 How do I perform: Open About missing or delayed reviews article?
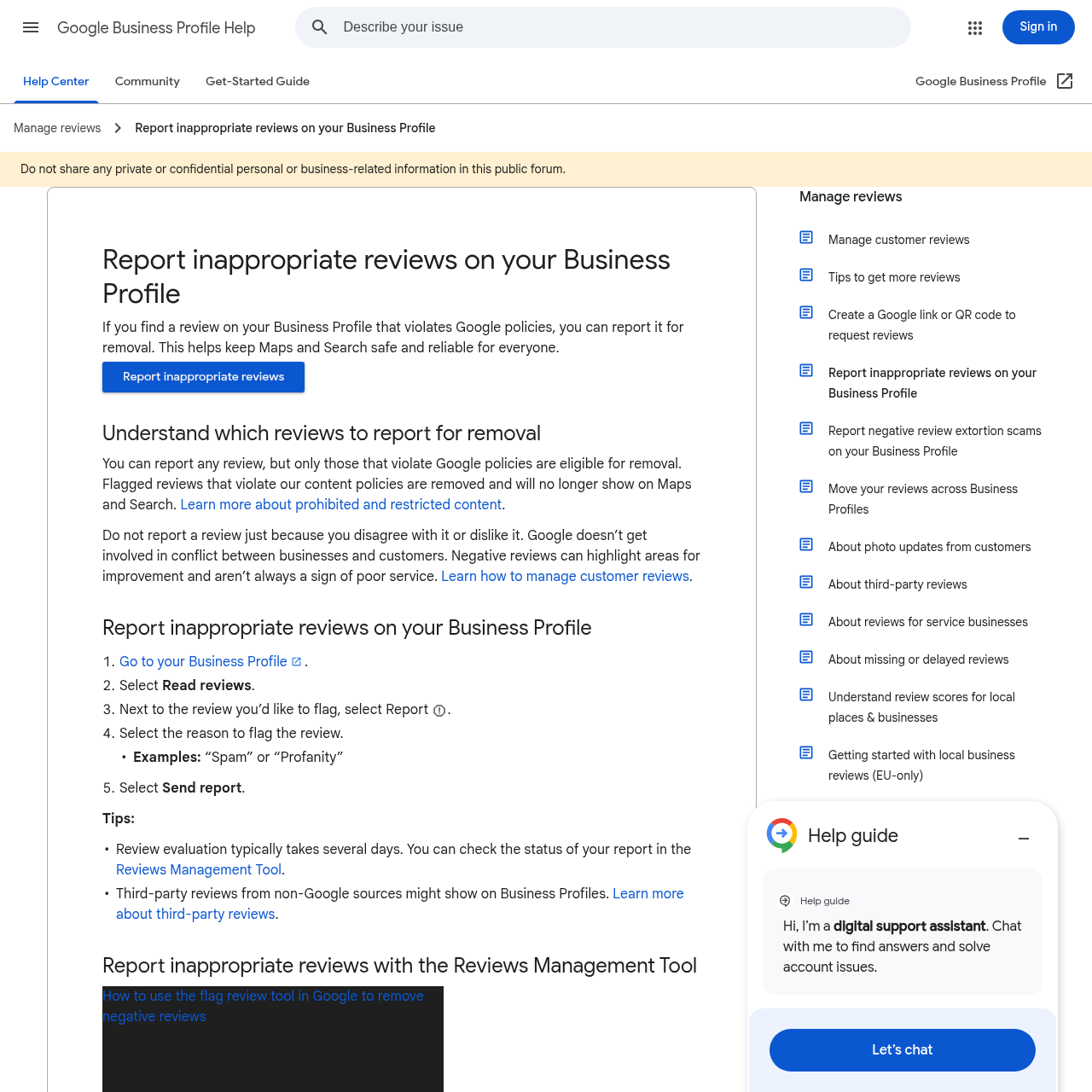(x=918, y=659)
